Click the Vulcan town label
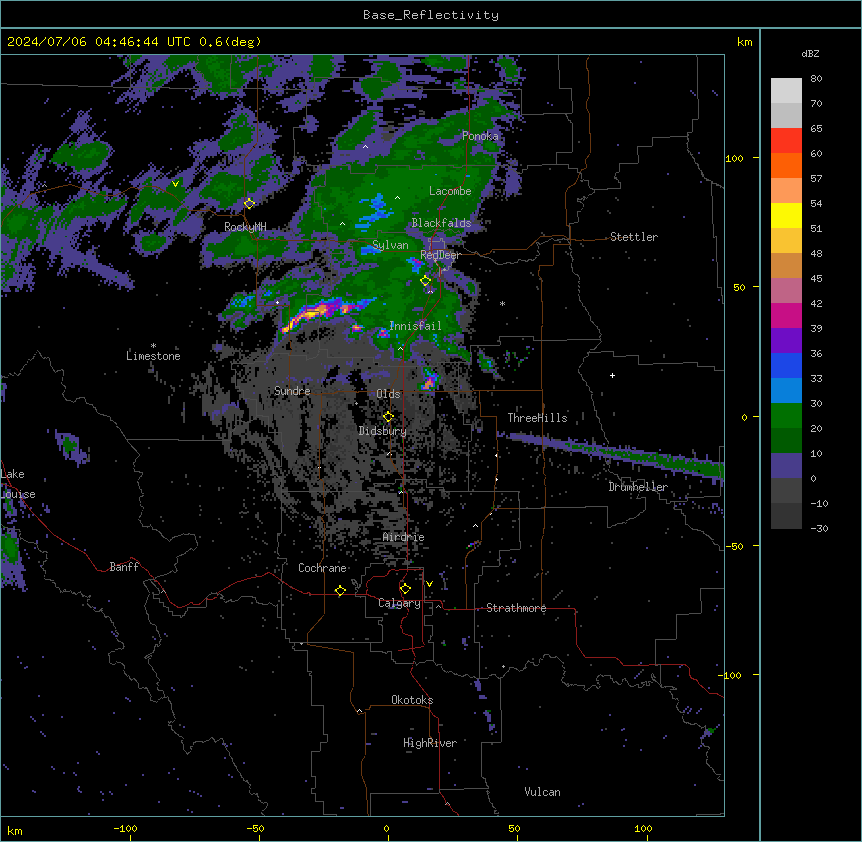The width and height of the screenshot is (862, 842). (542, 792)
